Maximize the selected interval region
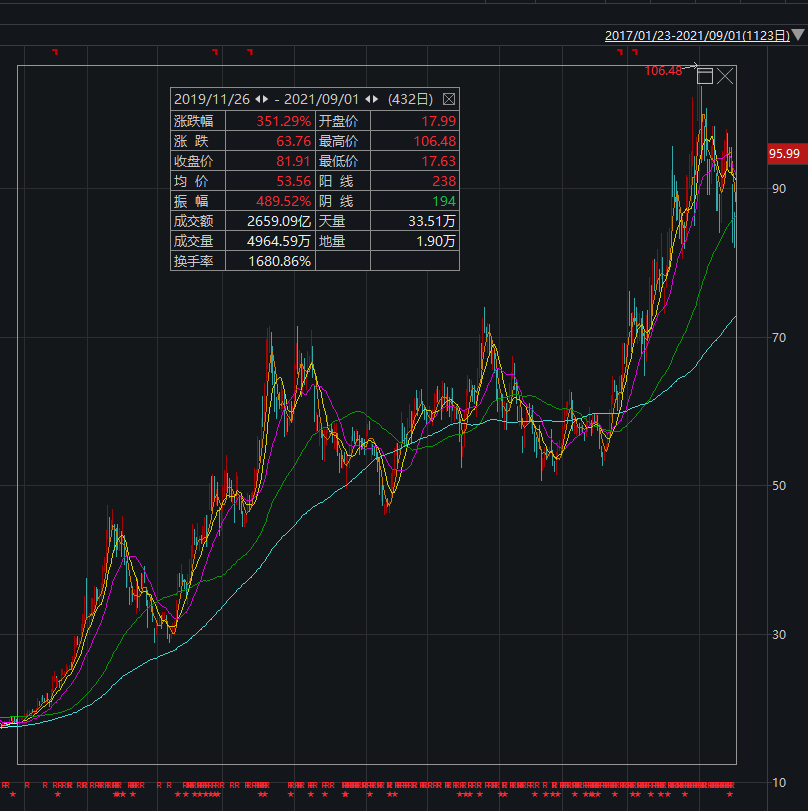808x811 pixels. [705, 76]
